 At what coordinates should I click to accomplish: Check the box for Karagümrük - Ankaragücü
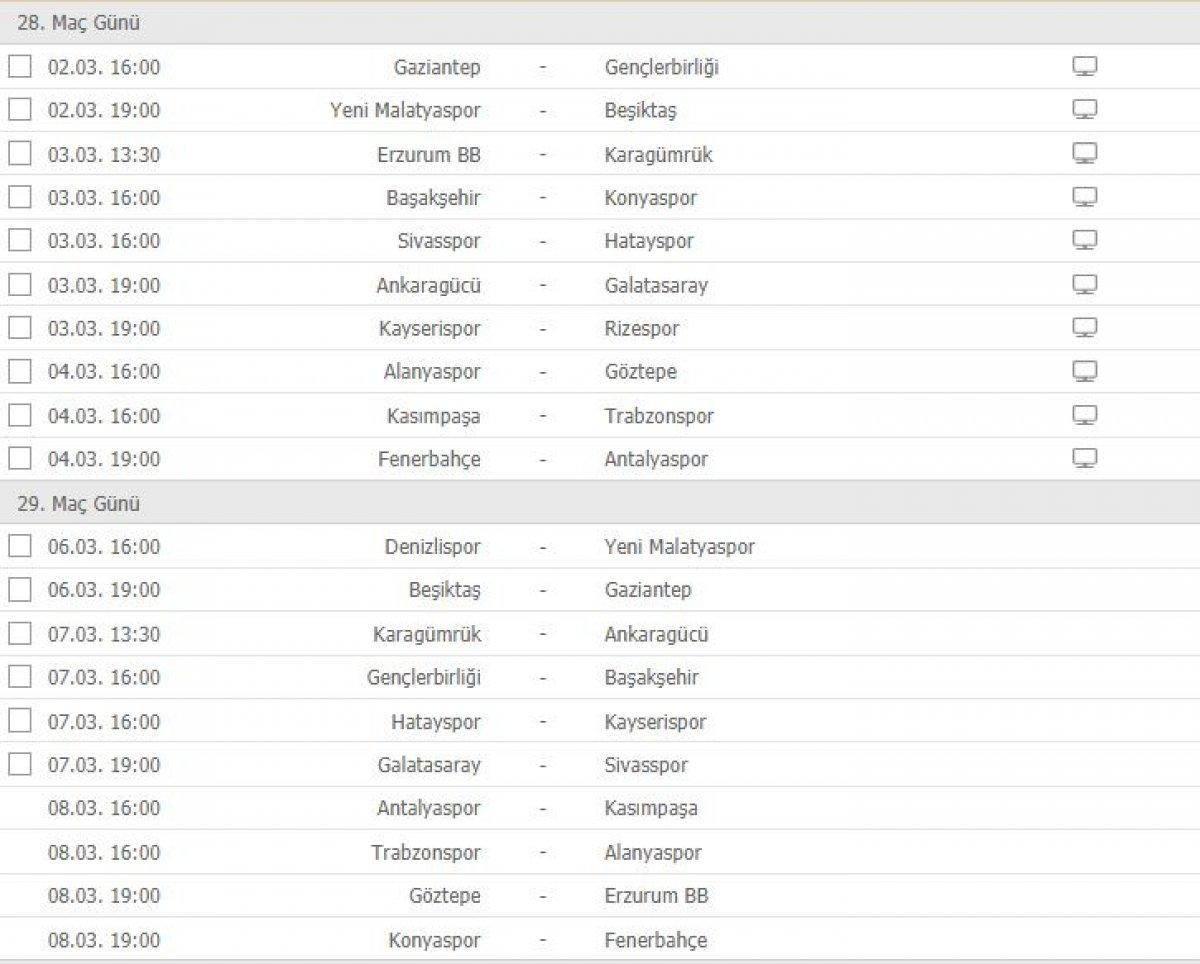coord(19,634)
